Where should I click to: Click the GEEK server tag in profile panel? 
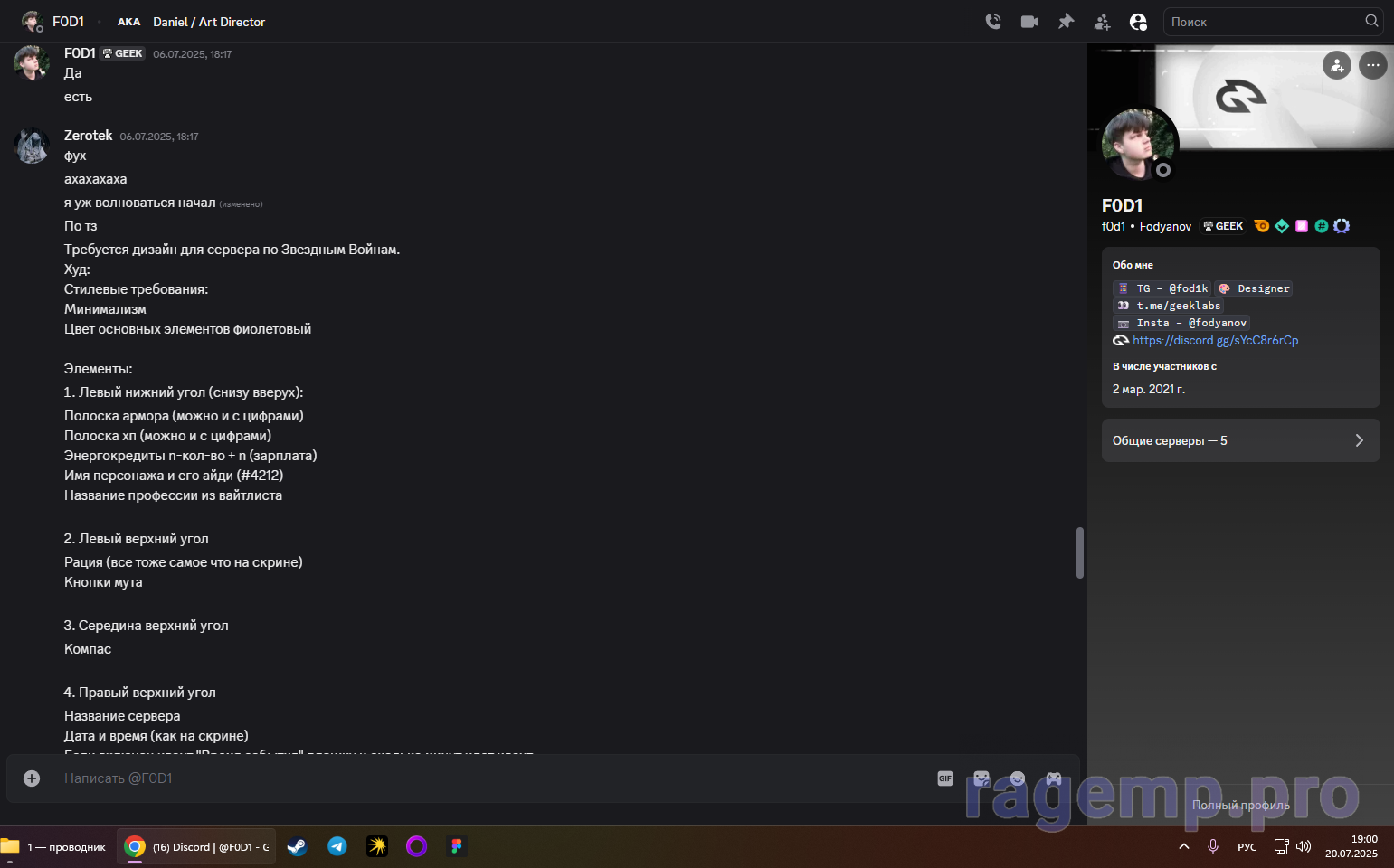[x=1223, y=226]
